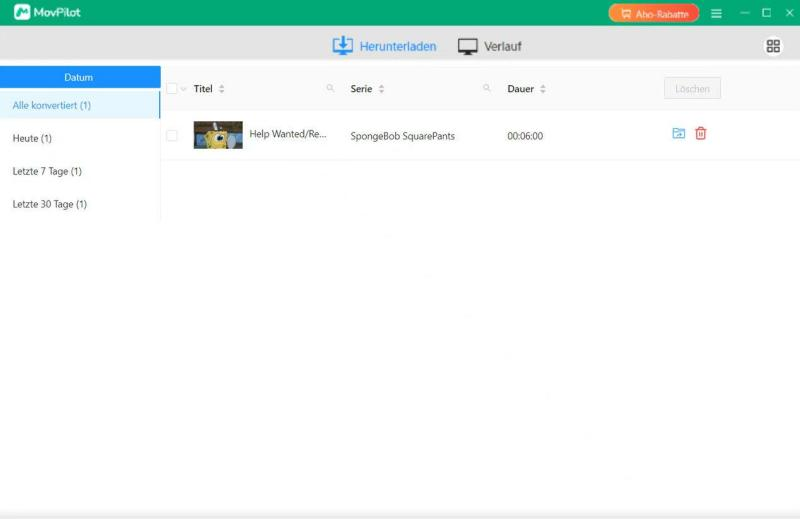Show Alle konvertiert (1) list
This screenshot has height=519, width=800.
(x=80, y=105)
